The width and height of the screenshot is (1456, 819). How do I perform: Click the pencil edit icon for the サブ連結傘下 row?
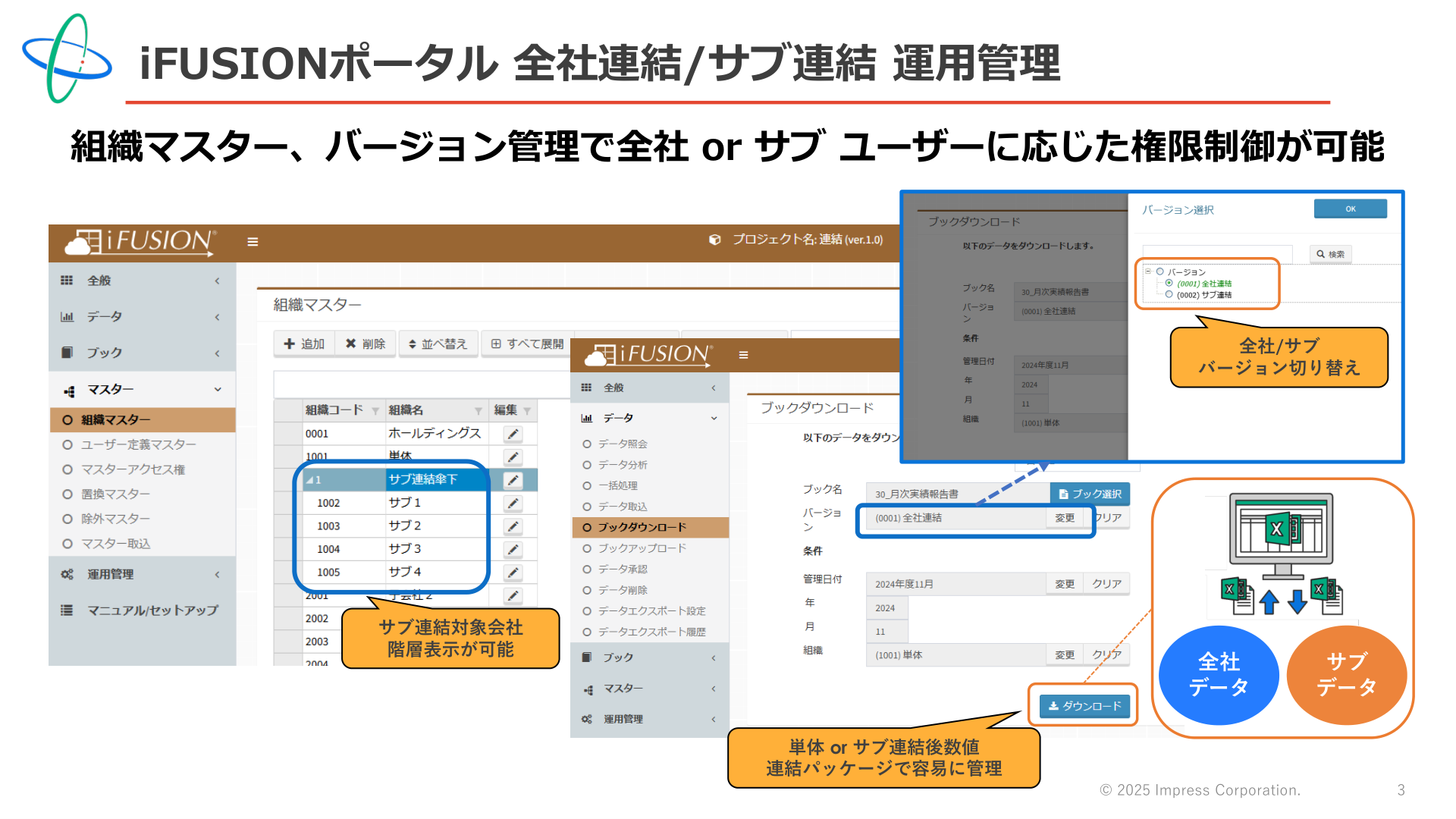point(513,480)
